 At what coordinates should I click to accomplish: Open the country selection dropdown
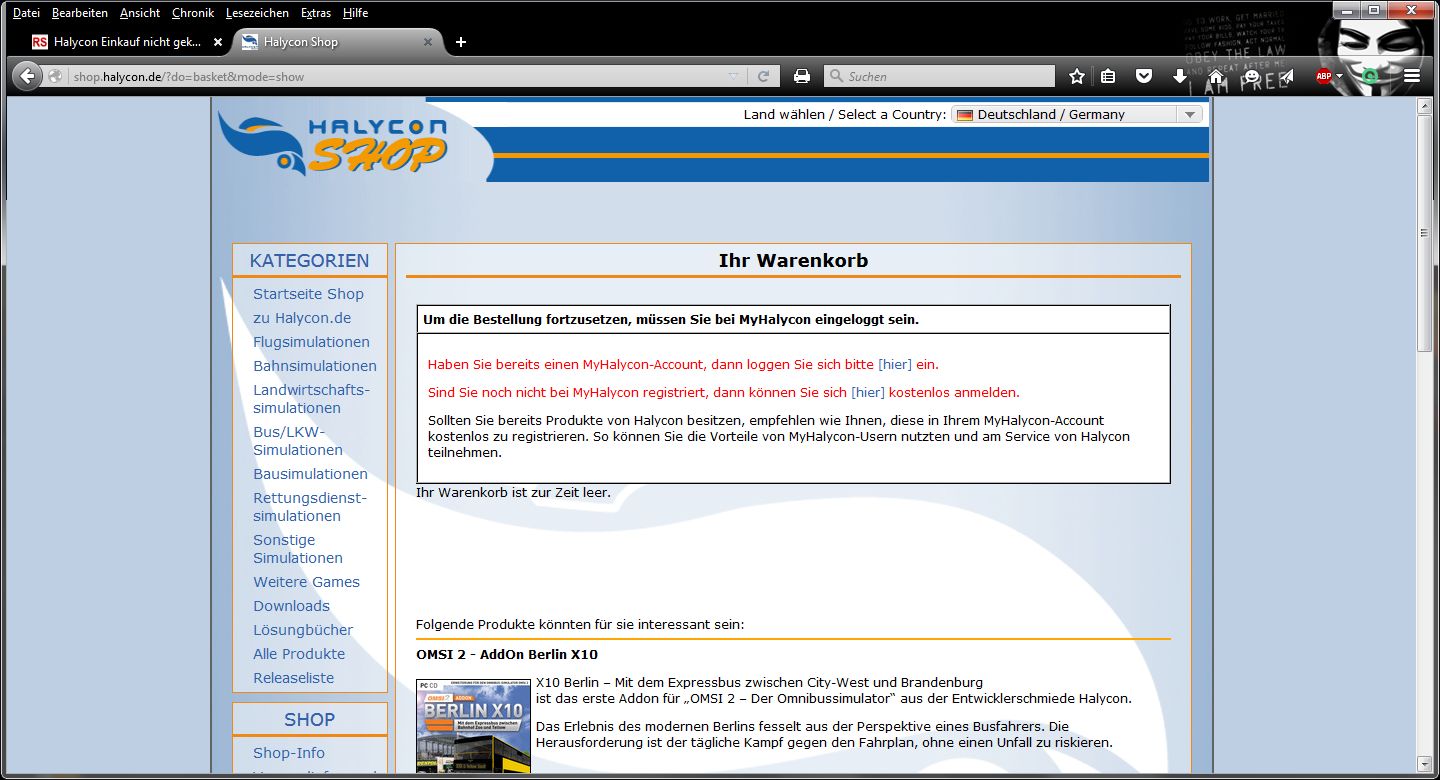click(x=1077, y=114)
